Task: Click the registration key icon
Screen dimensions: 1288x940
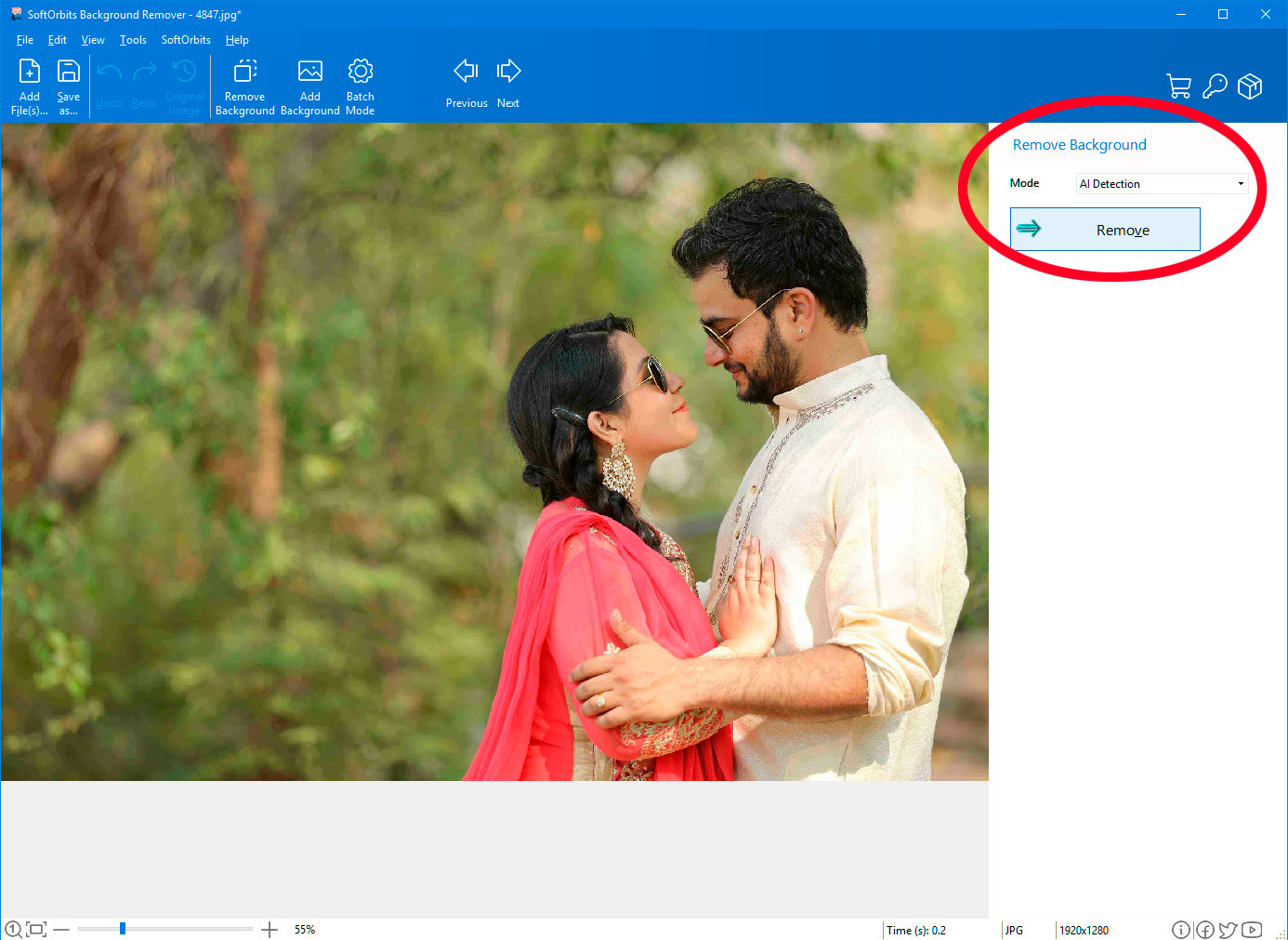Action: (1214, 85)
